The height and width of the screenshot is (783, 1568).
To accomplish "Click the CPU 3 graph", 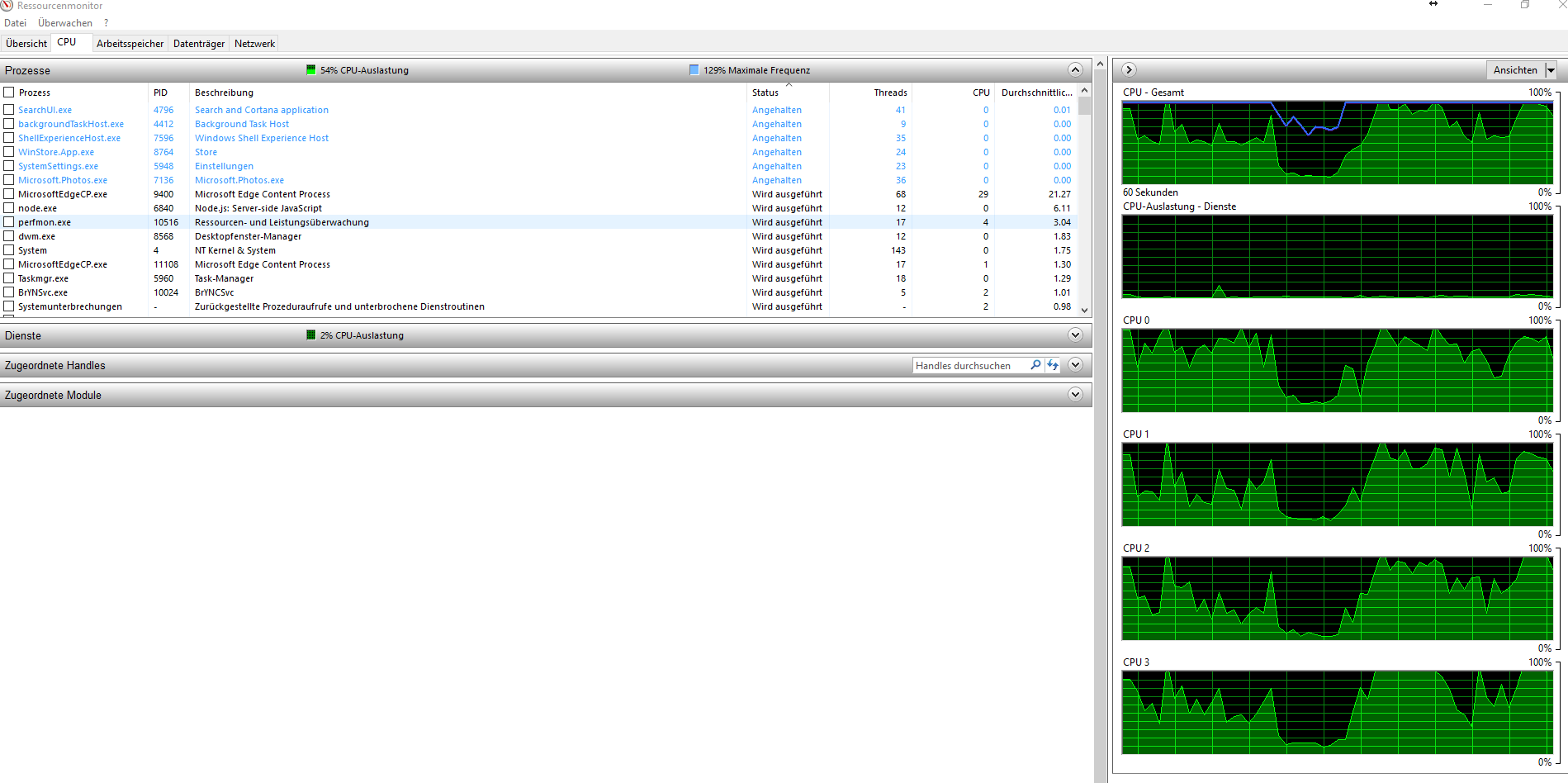I will coord(1338,713).
